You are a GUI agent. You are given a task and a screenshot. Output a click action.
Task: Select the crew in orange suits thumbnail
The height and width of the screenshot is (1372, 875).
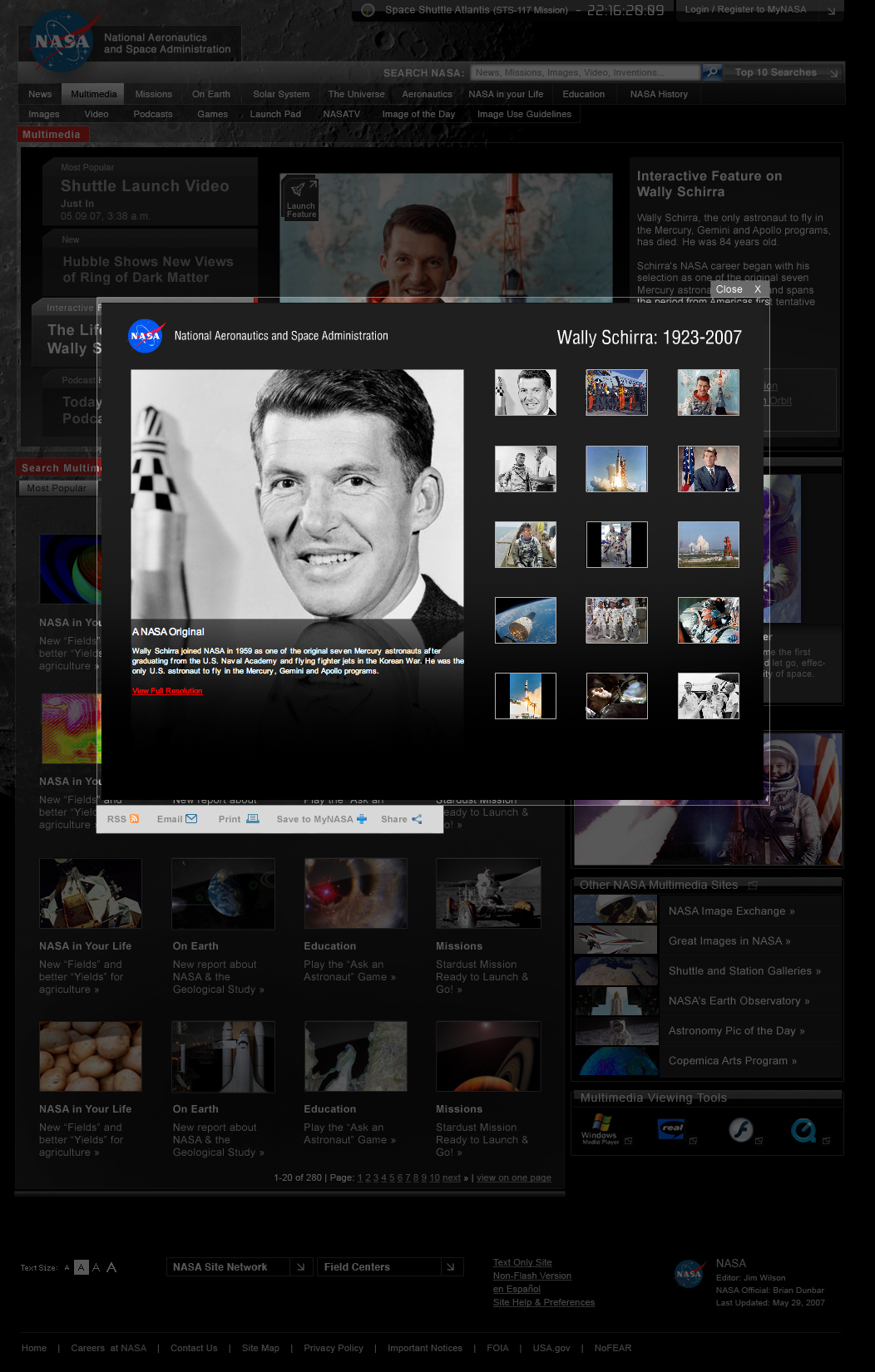(616, 392)
